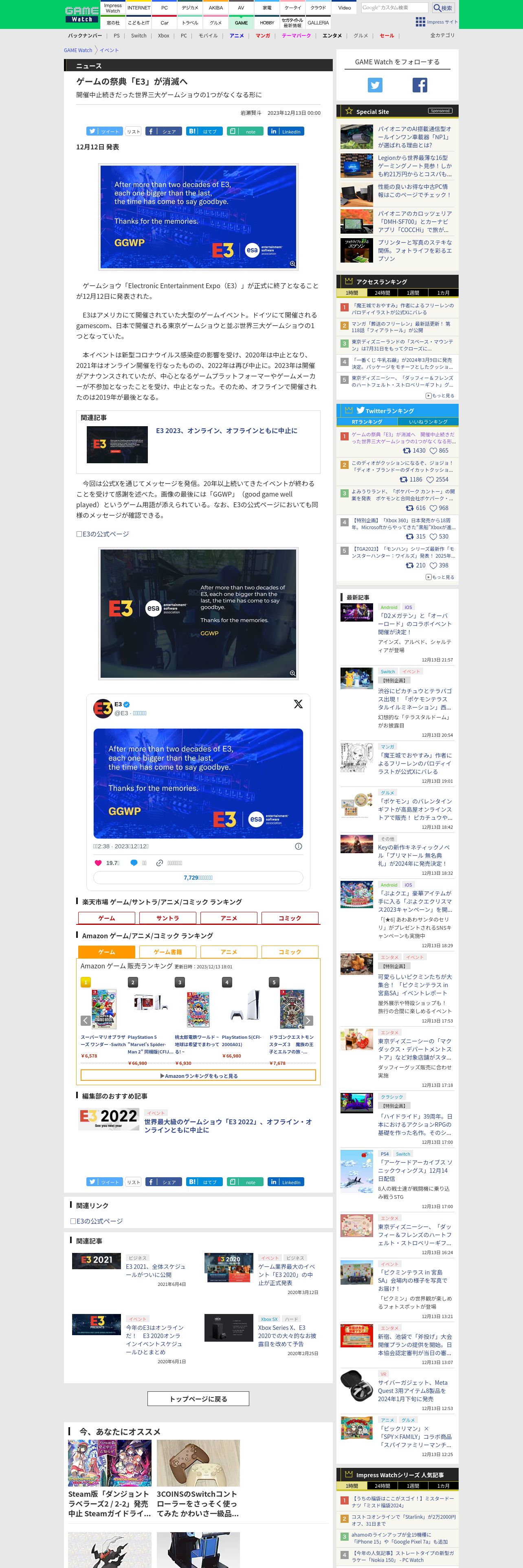Share to note with the button under the byline
523x1568 pixels.
tap(245, 131)
